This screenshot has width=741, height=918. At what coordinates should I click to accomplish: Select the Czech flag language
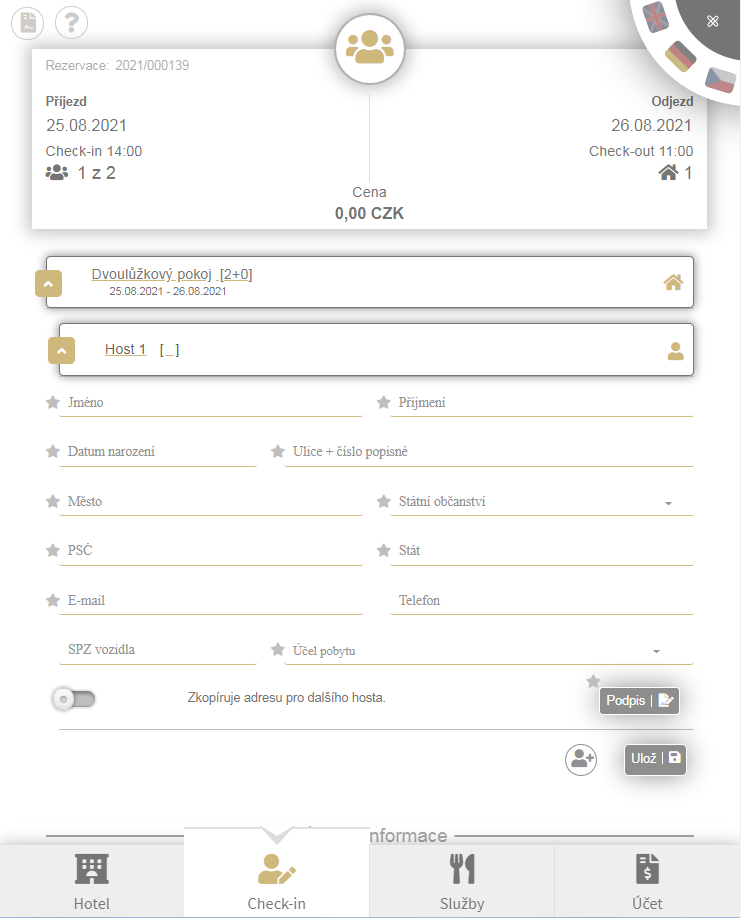(720, 79)
